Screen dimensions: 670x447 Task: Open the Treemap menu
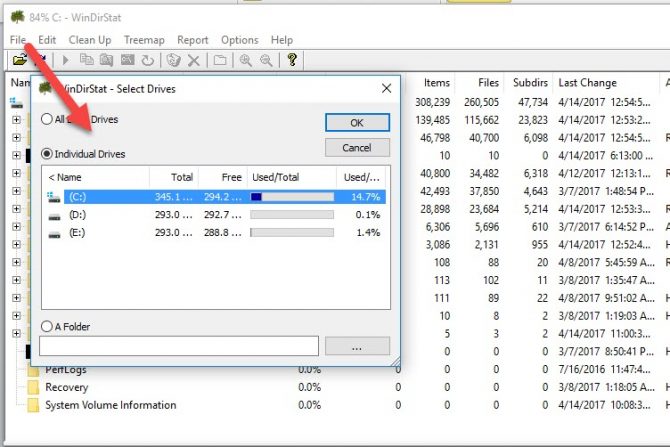coord(144,40)
